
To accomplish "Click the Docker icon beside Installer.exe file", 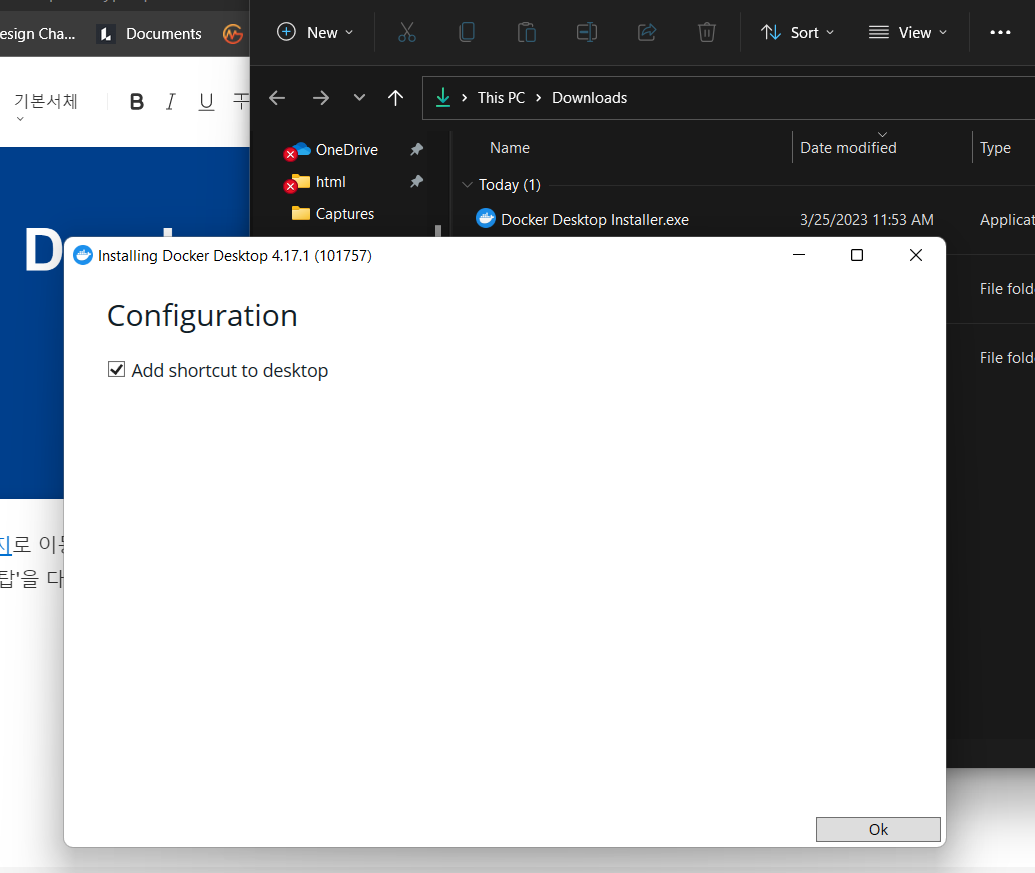I will coord(486,218).
